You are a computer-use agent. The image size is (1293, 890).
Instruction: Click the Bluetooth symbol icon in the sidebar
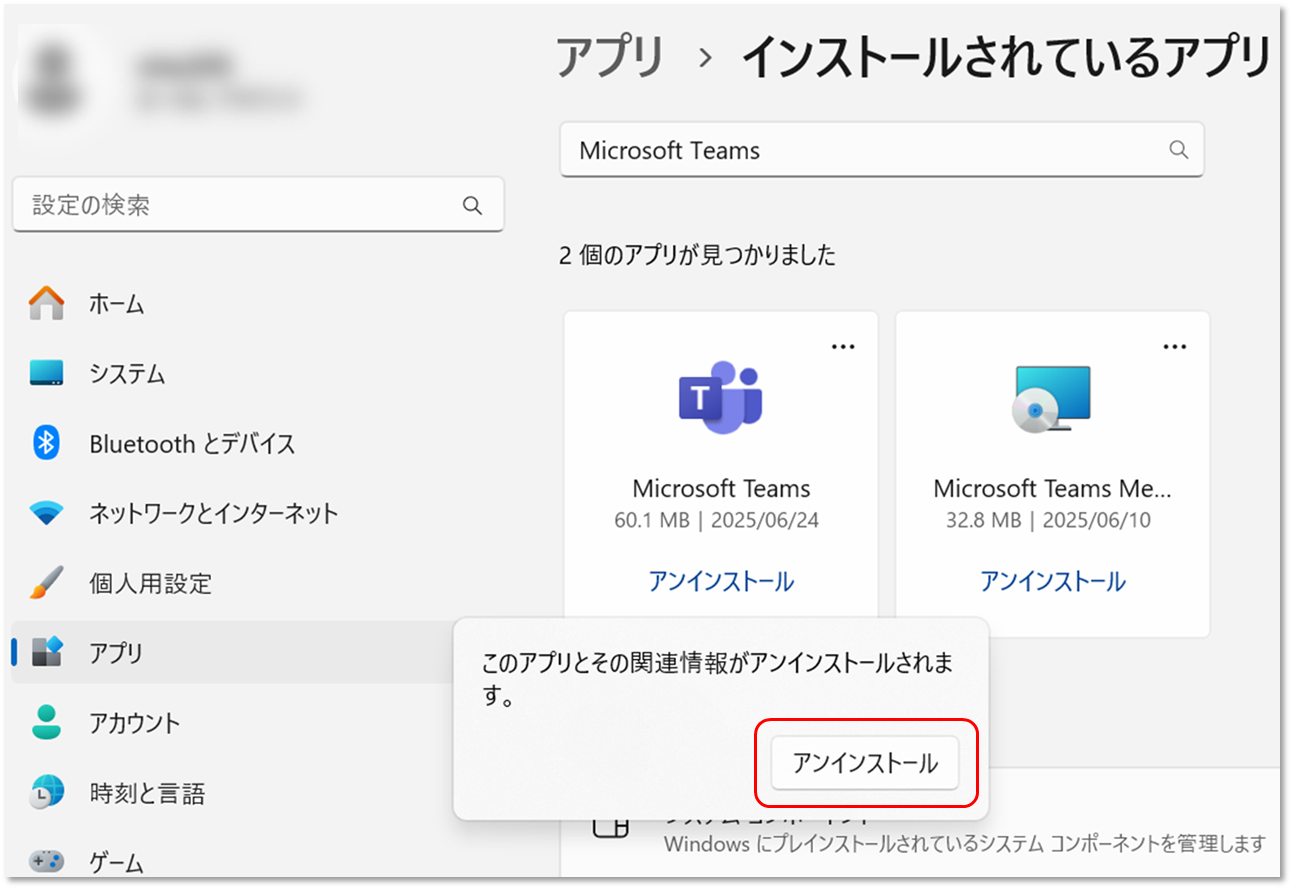coord(46,443)
